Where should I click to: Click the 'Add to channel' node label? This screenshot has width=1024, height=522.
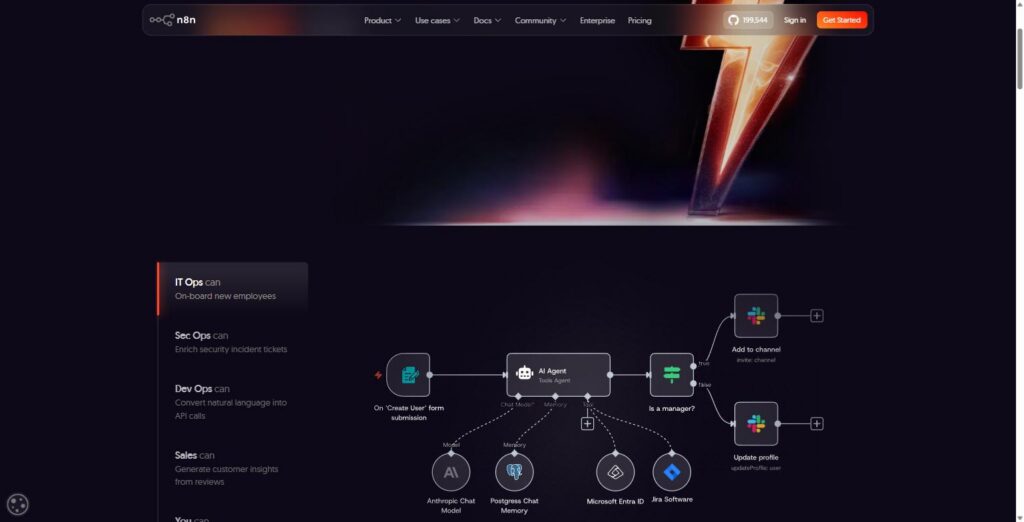pos(756,350)
